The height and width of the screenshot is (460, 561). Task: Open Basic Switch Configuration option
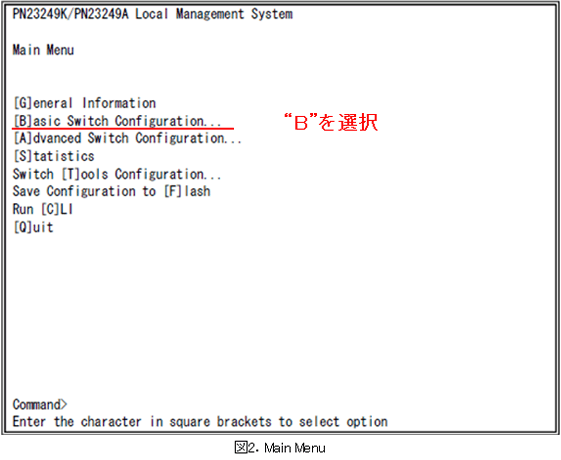click(117, 121)
